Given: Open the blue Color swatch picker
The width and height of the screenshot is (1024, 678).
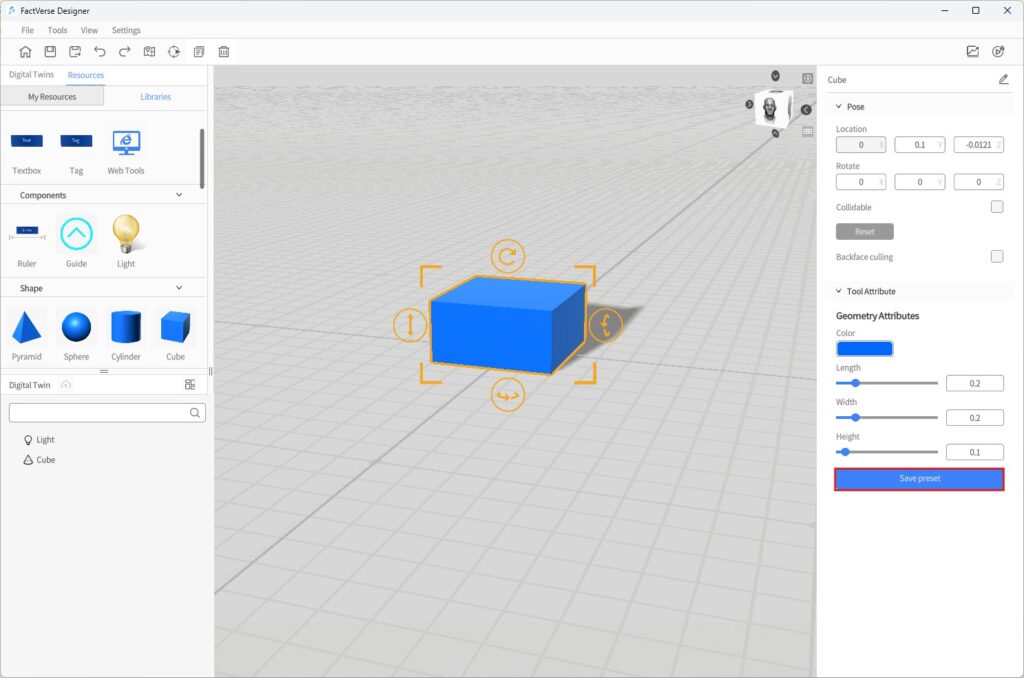Looking at the screenshot, I should (864, 349).
